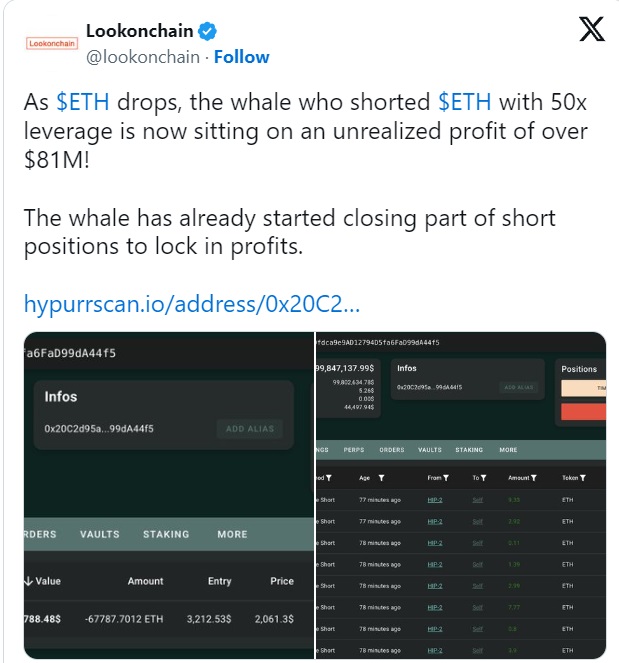This screenshot has width=619, height=663.
Task: Click the first $ETH cashtag
Action: pyautogui.click(x=83, y=102)
